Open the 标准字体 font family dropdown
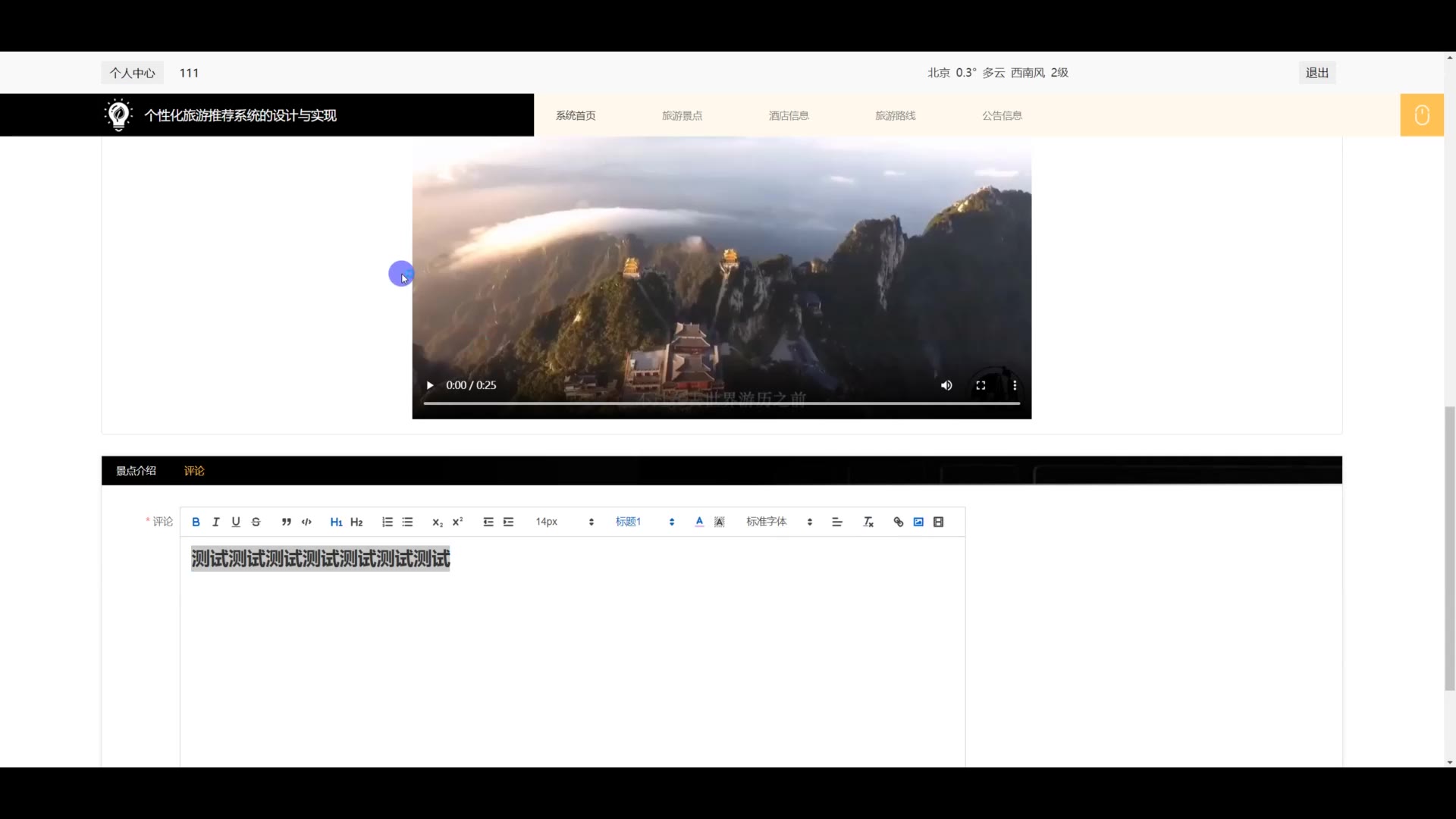This screenshot has width=1456, height=819. (x=779, y=522)
